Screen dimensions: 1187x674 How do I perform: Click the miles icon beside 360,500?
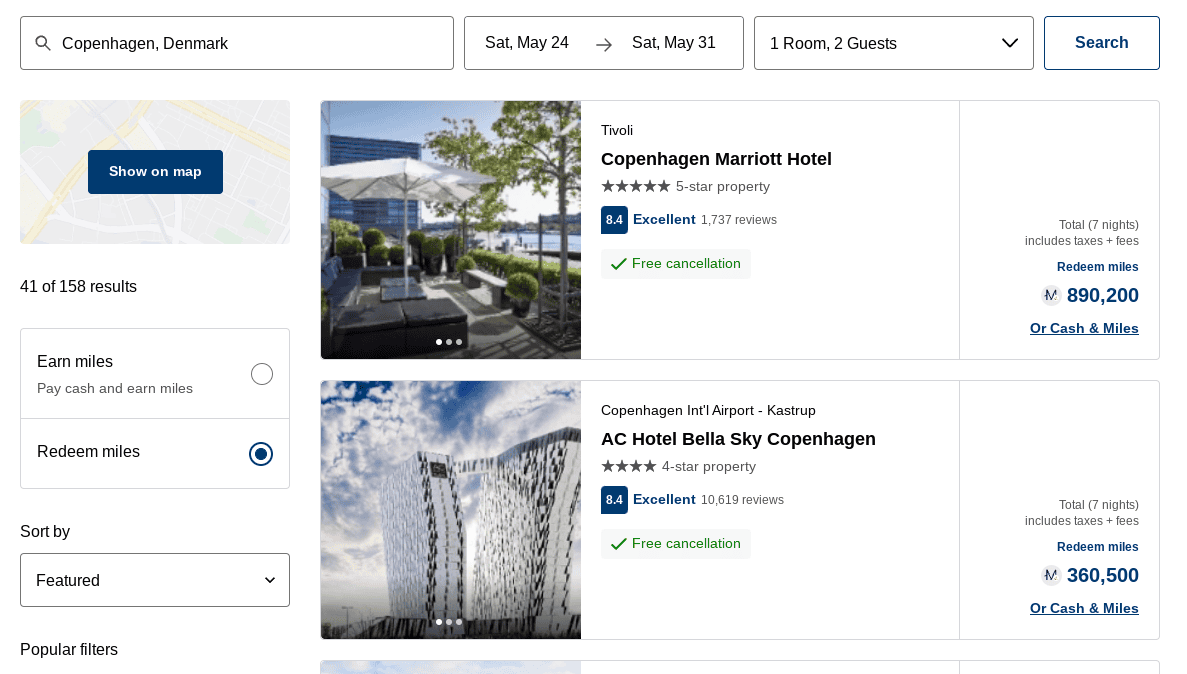click(x=1050, y=575)
